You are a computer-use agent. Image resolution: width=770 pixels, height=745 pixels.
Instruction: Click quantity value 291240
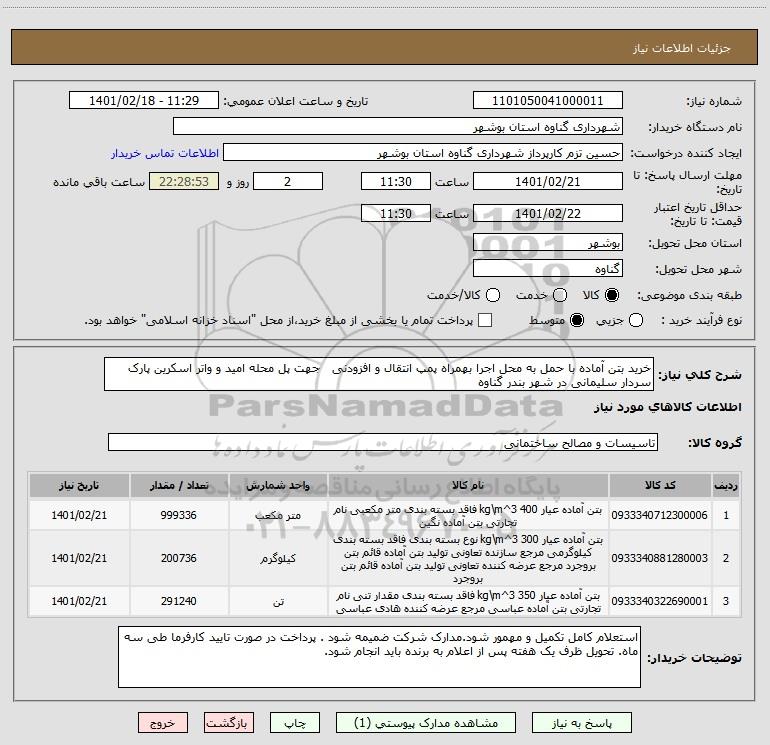tap(179, 601)
